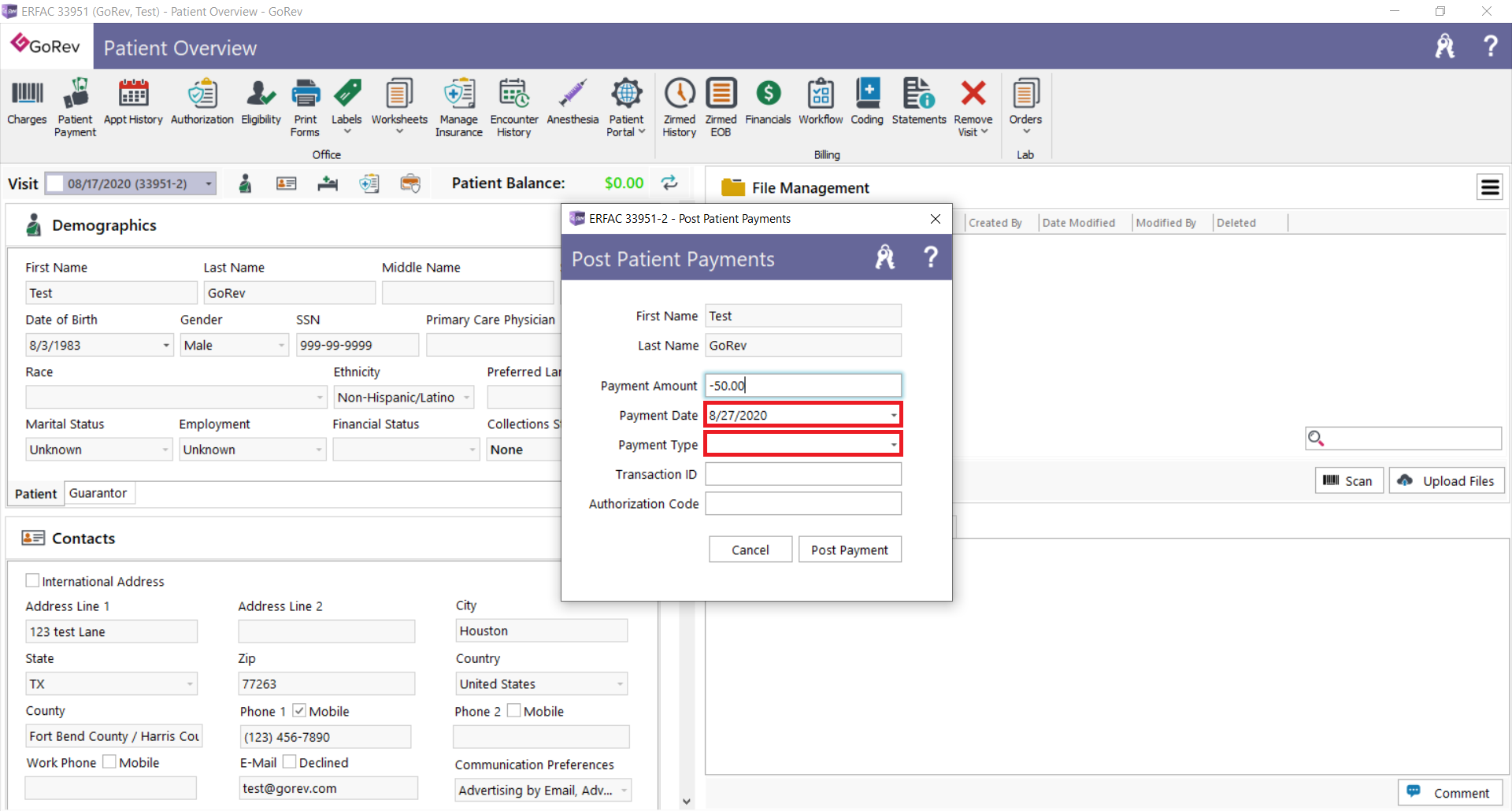Sort by the Modified By column
Image resolution: width=1512 pixels, height=811 pixels.
(1166, 223)
